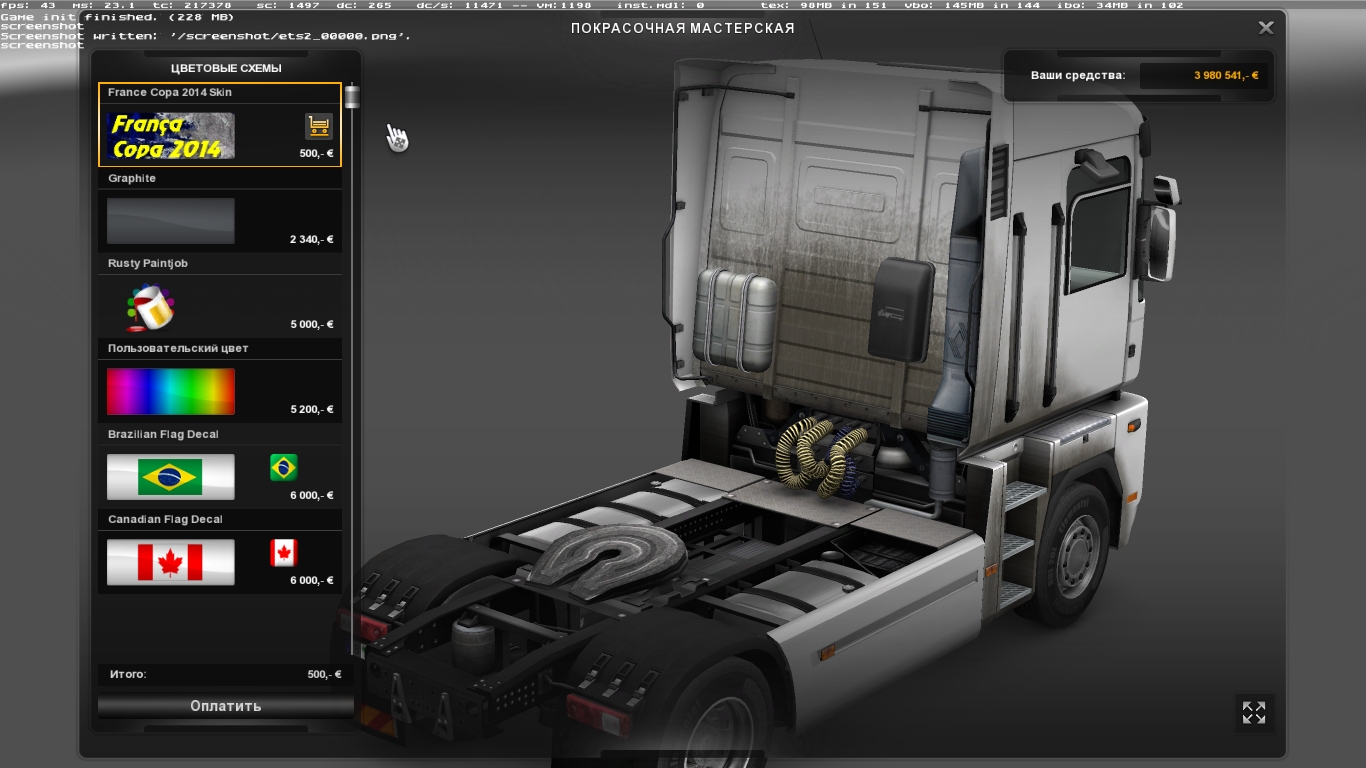Pick the rainbow Пользовательский цвет custom color swatch

[x=170, y=391]
